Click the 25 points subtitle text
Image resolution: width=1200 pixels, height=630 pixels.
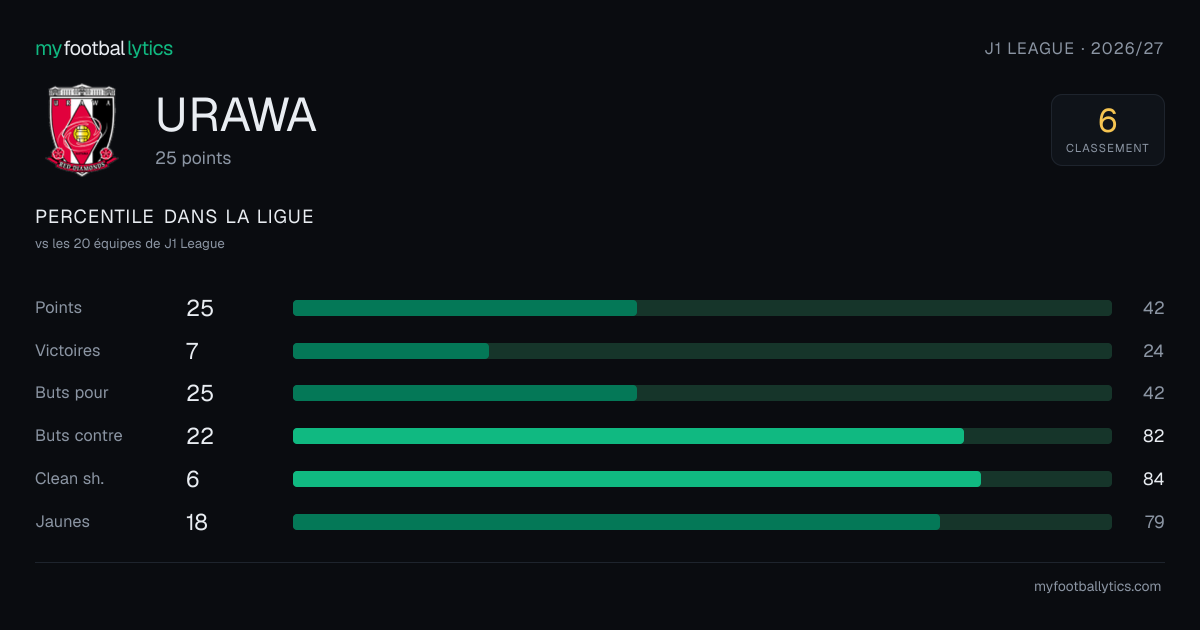(x=193, y=158)
